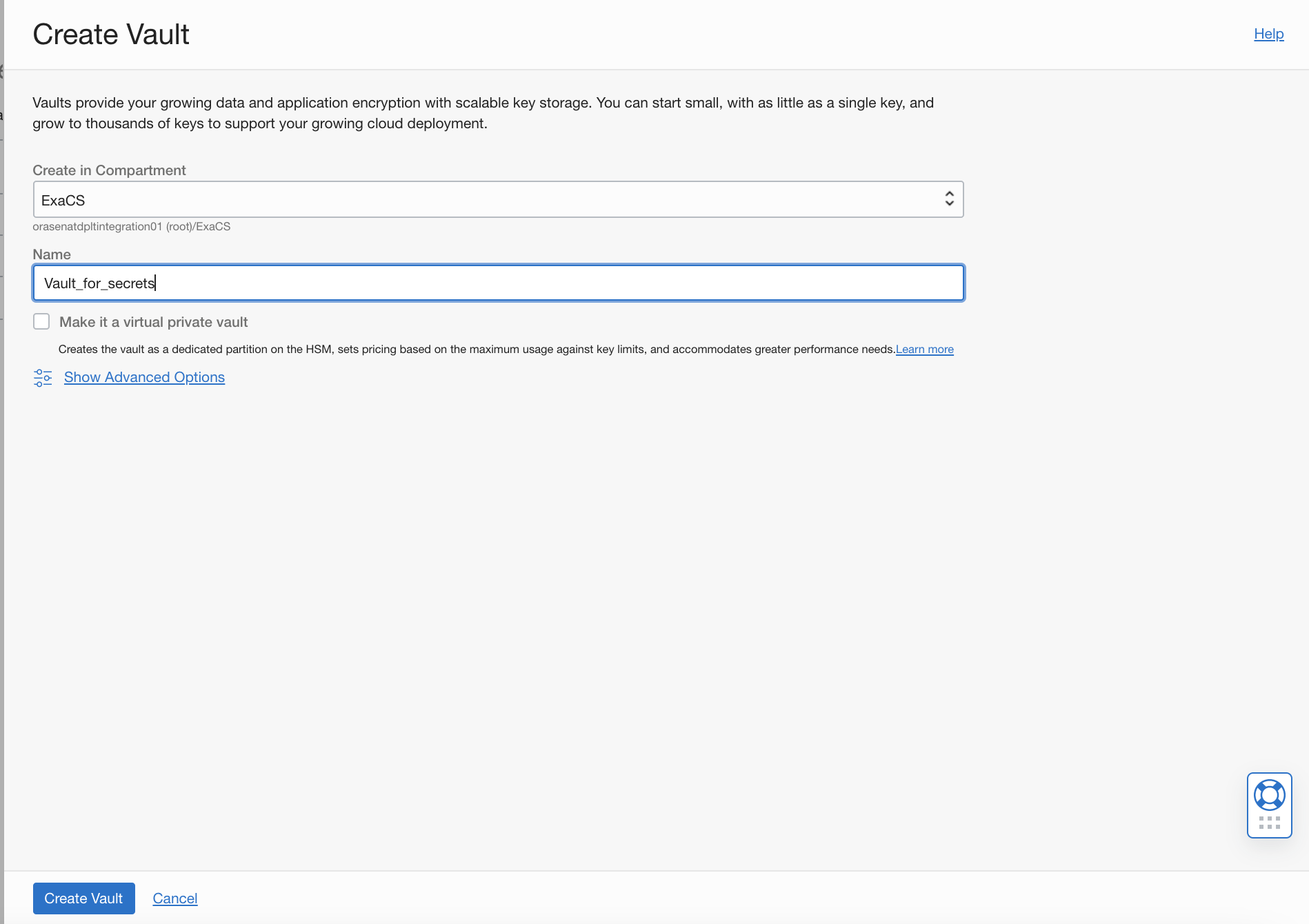Viewport: 1309px width, 924px height.
Task: Click the up-down arrows in compartment selector
Action: pyautogui.click(x=949, y=199)
